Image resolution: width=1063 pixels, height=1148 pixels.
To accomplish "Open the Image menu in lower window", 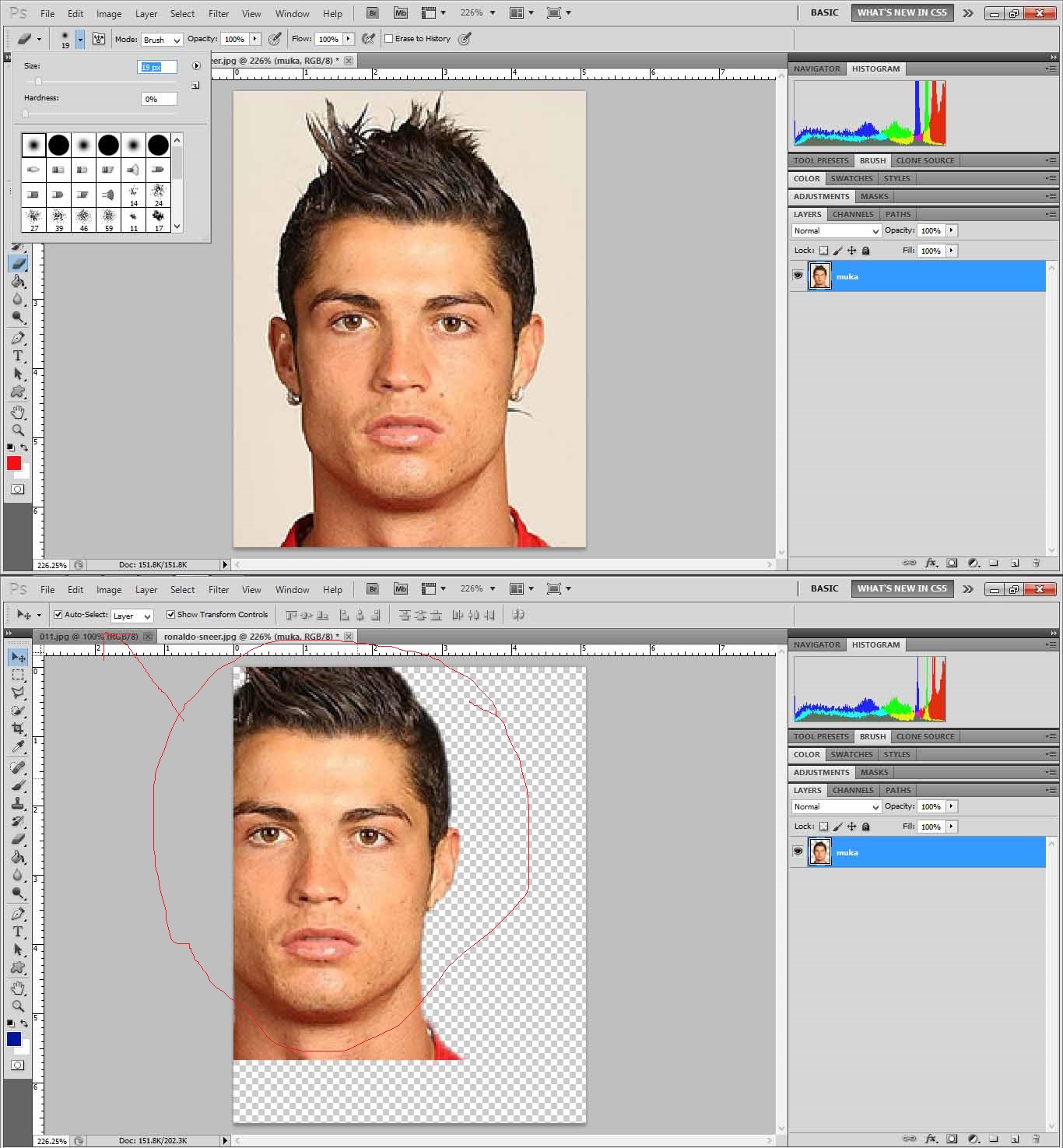I will pos(109,590).
